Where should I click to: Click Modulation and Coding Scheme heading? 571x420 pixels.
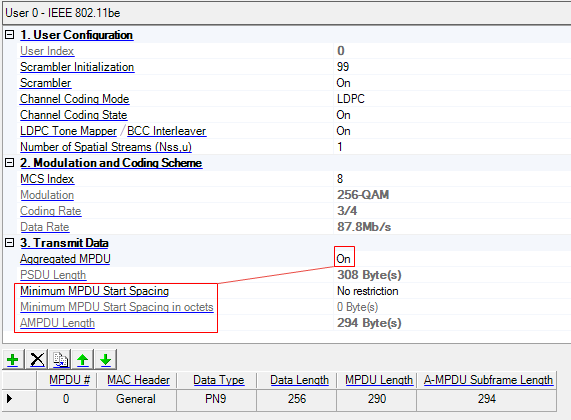(111, 163)
